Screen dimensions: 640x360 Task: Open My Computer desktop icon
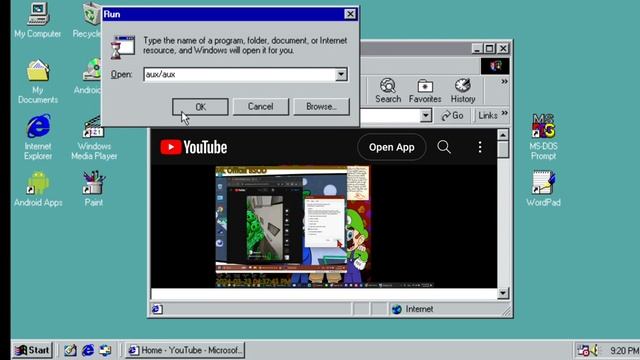pos(38,20)
